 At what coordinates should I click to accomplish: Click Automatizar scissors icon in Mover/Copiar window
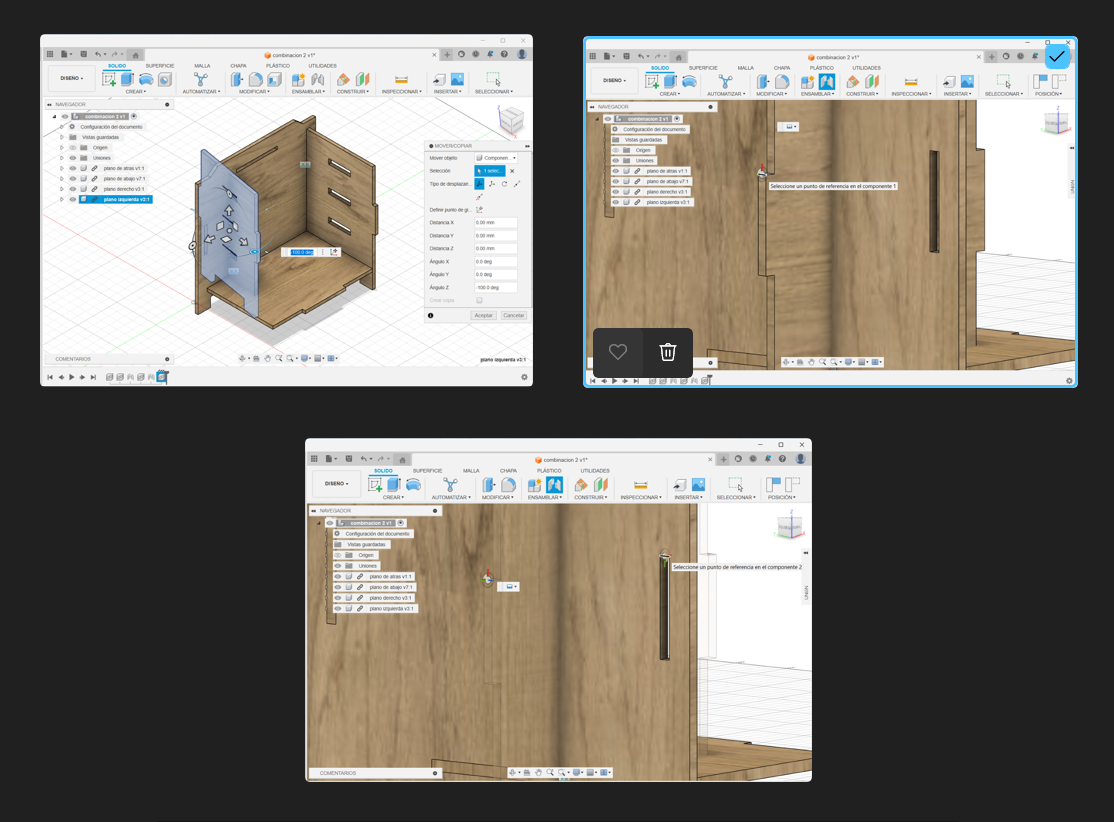201,80
